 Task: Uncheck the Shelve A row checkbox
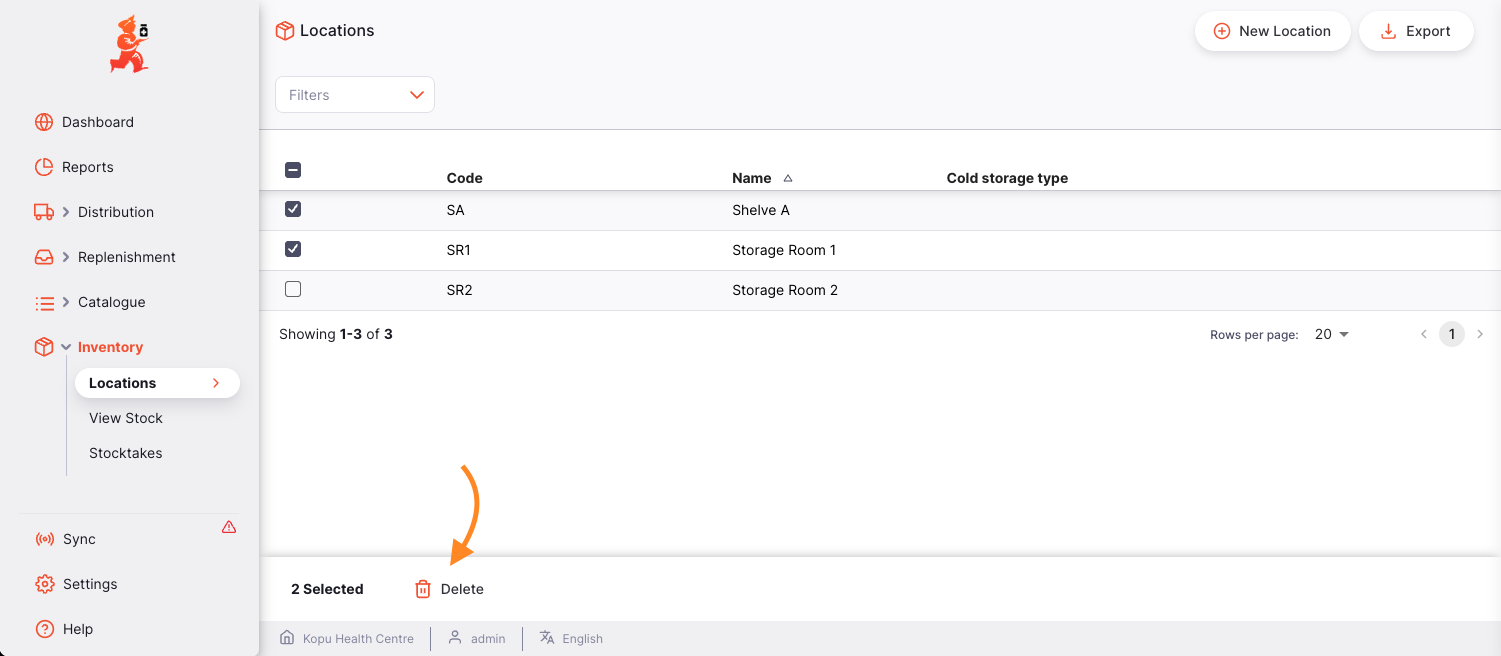(x=293, y=209)
